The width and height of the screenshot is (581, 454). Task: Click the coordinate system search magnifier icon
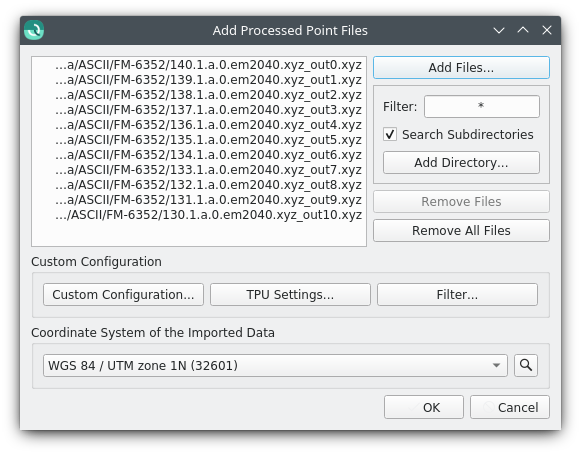pos(525,365)
